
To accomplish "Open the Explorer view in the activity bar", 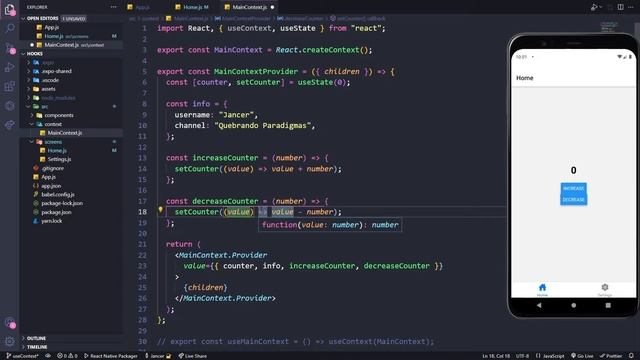I will (x=10, y=9).
